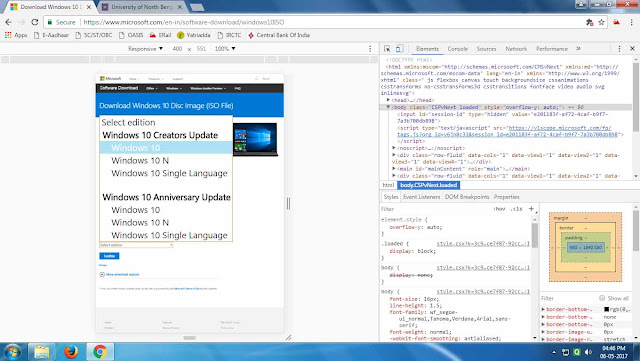Open the stylesheet link for .loaded rule

483,244
